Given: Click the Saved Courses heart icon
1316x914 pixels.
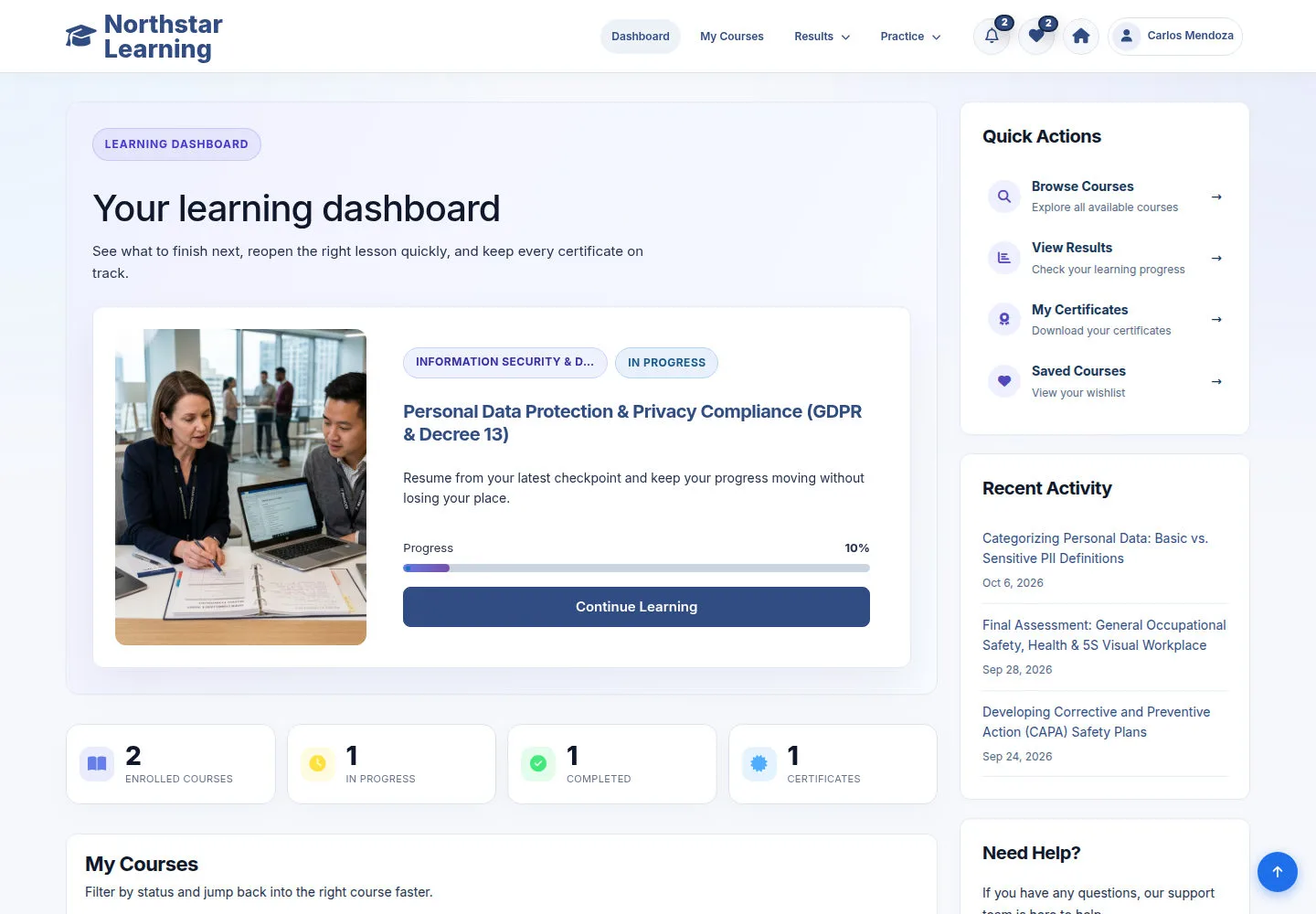Looking at the screenshot, I should point(1004,381).
